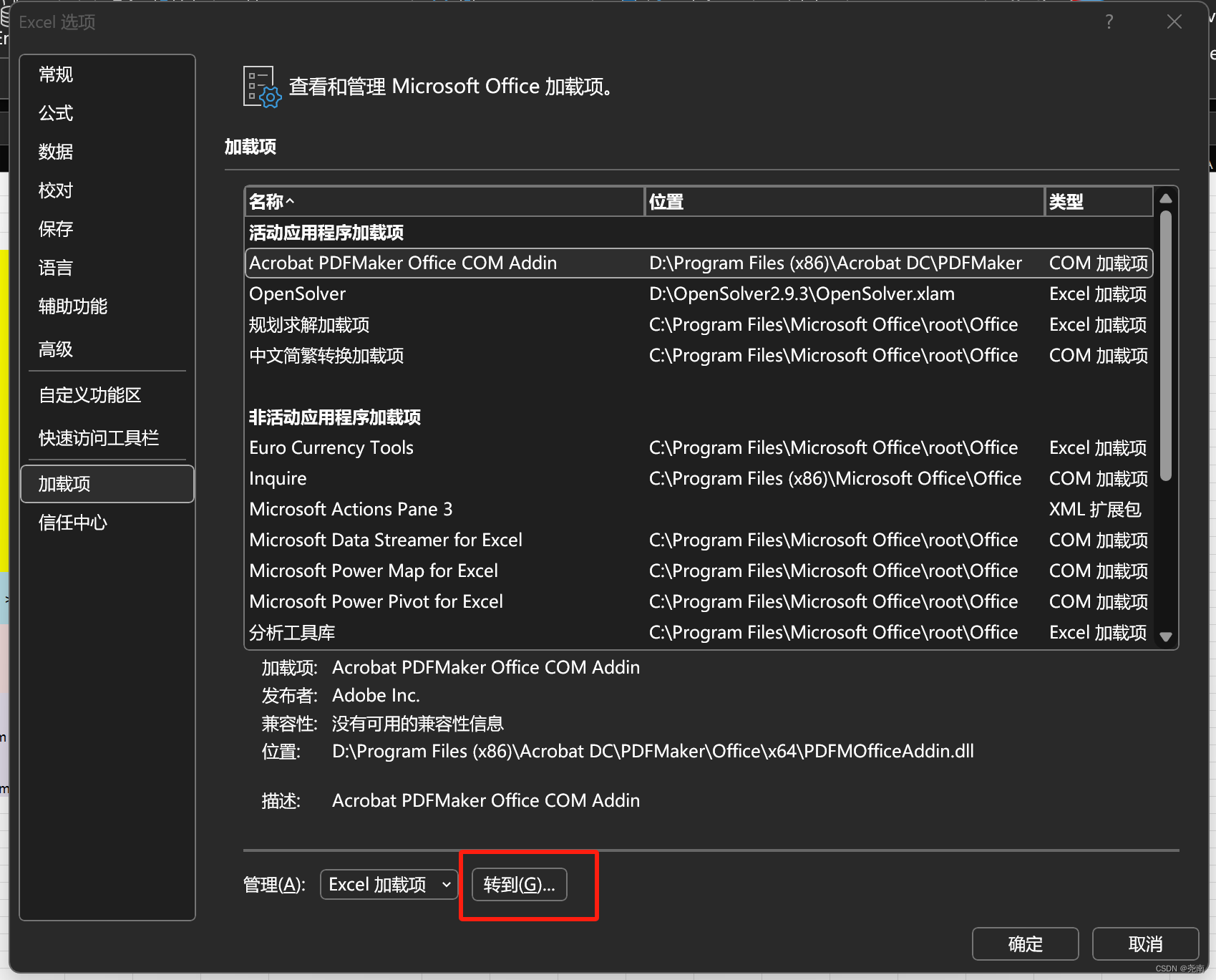Click the 转到(G) button
This screenshot has height=980, width=1216.
pyautogui.click(x=517, y=884)
